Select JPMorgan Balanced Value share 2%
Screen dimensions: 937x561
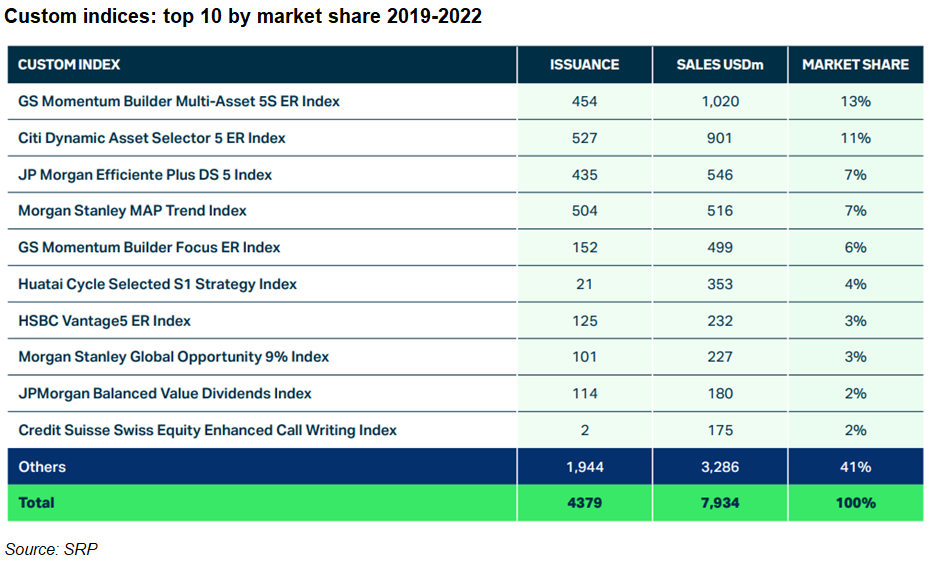[855, 394]
